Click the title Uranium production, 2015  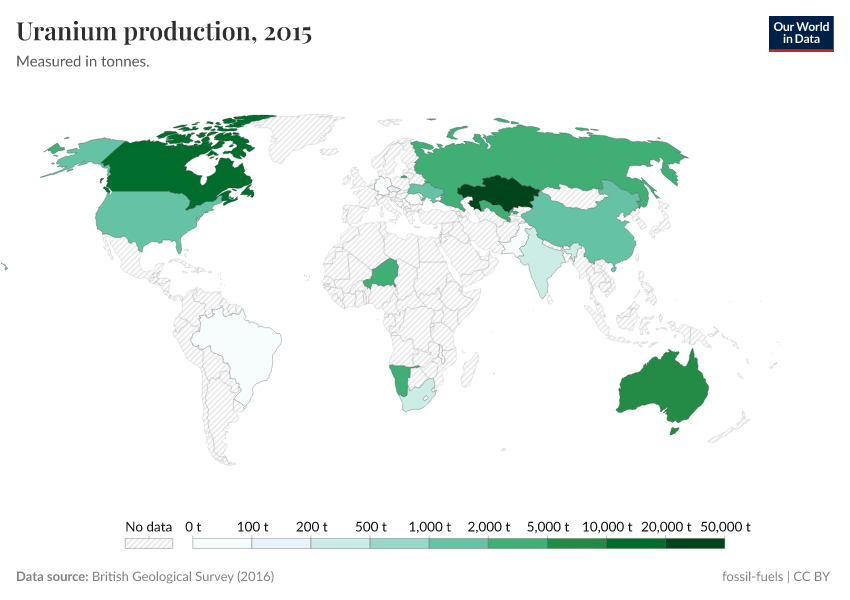163,31
